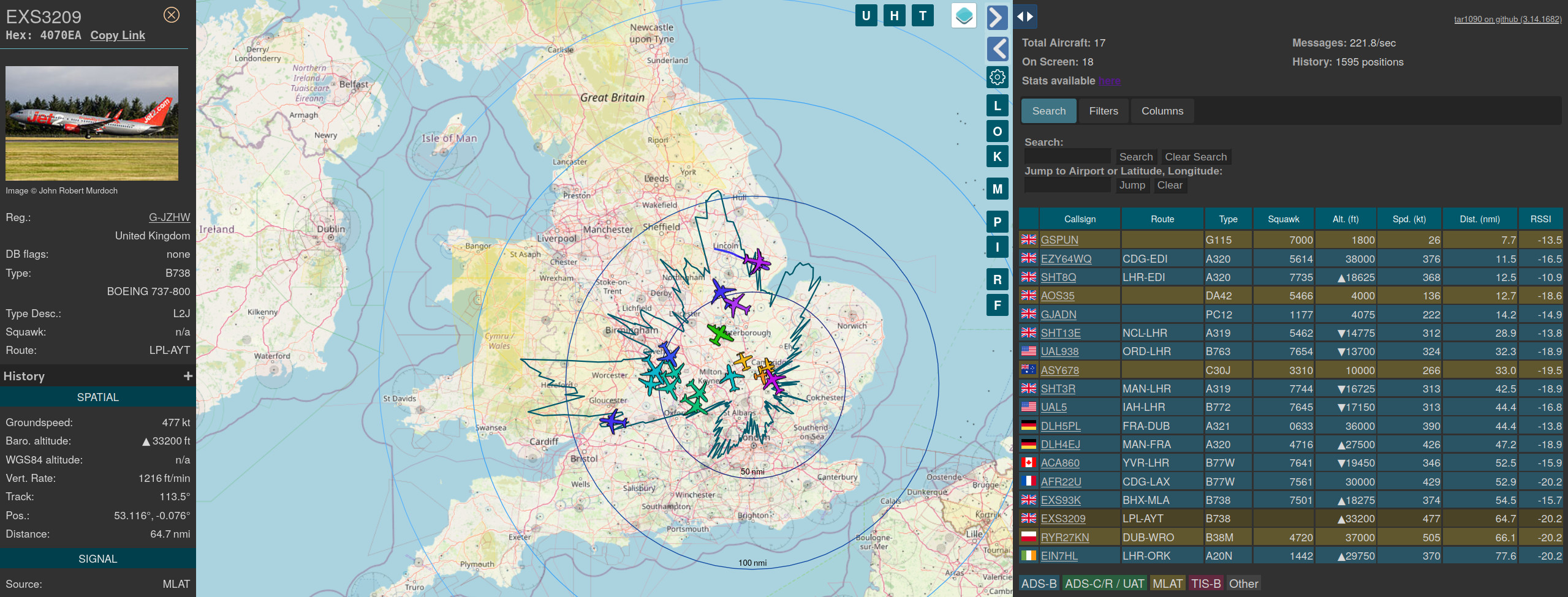
Task: Toggle the H map button
Action: tap(895, 16)
